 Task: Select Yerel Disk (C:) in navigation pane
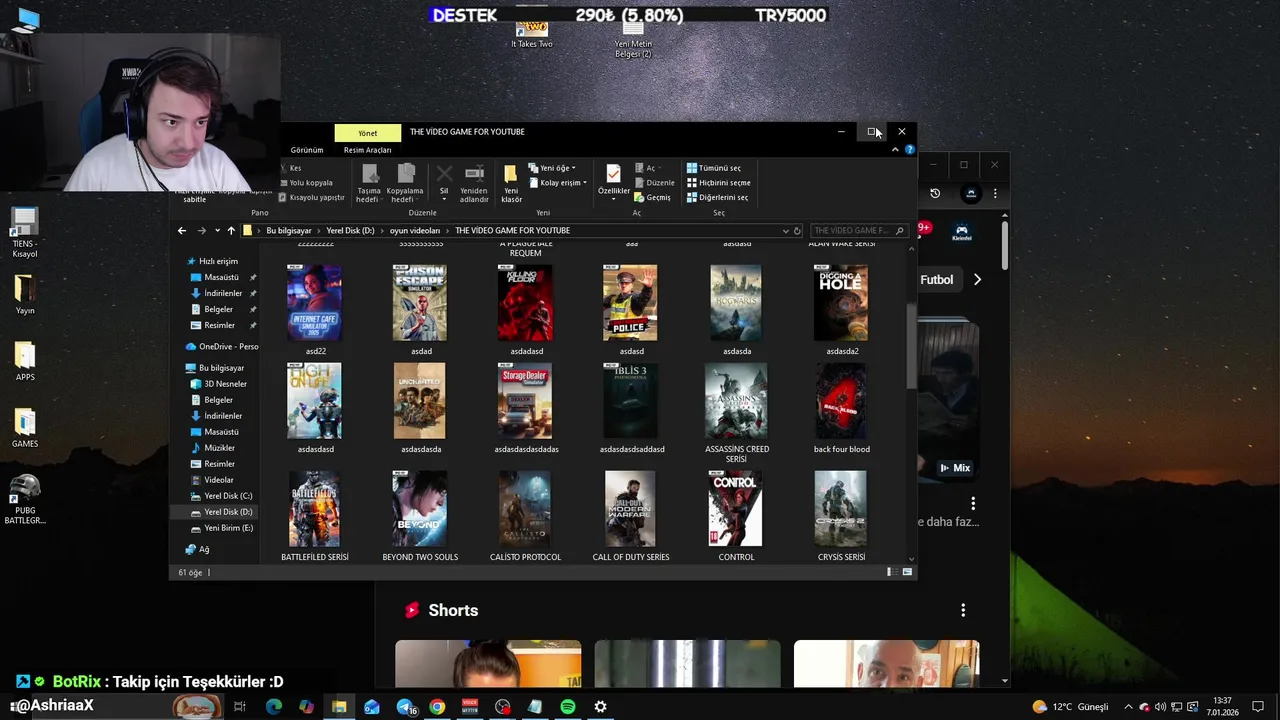(221, 496)
